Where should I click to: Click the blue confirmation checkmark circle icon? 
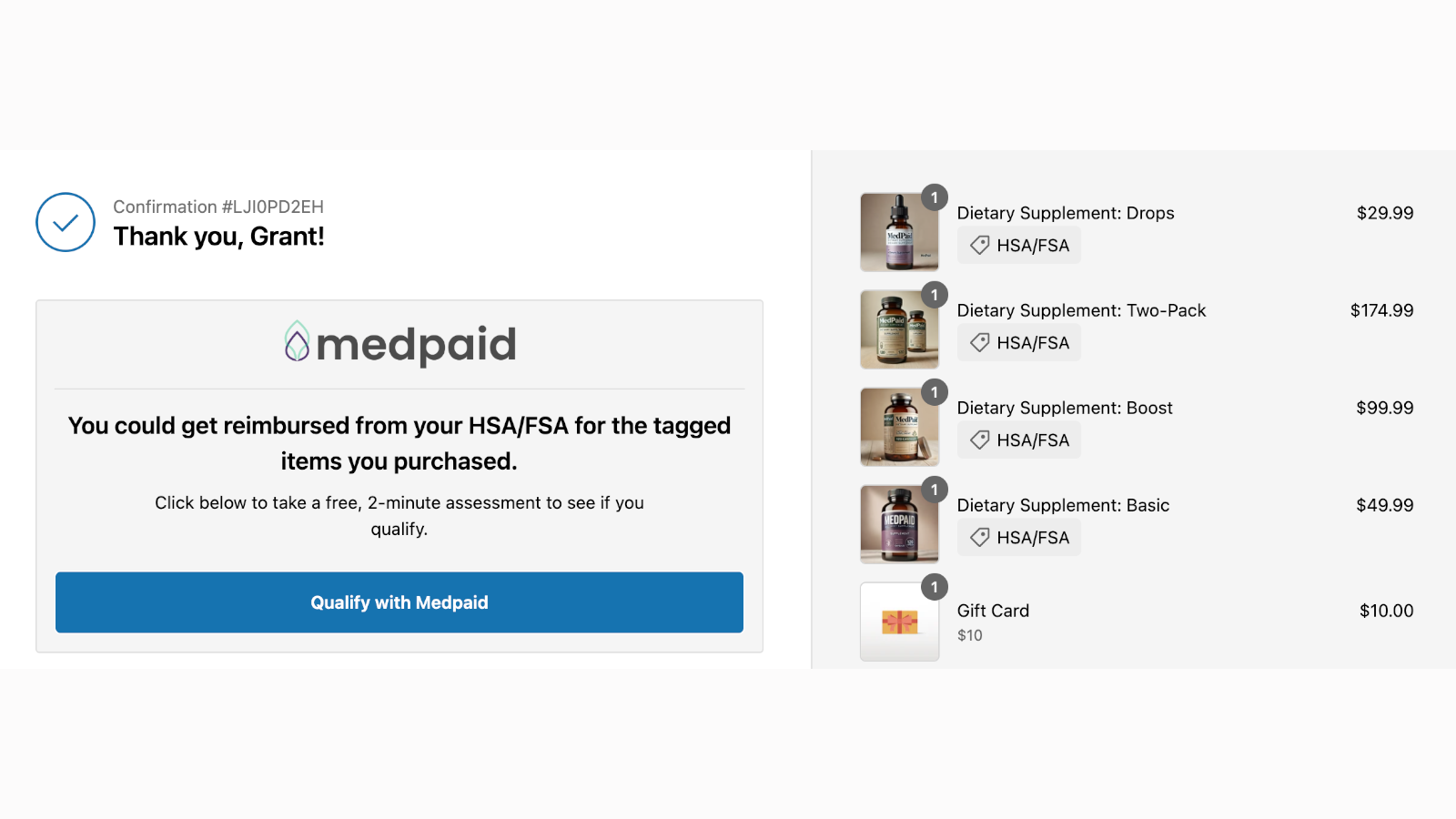point(66,222)
